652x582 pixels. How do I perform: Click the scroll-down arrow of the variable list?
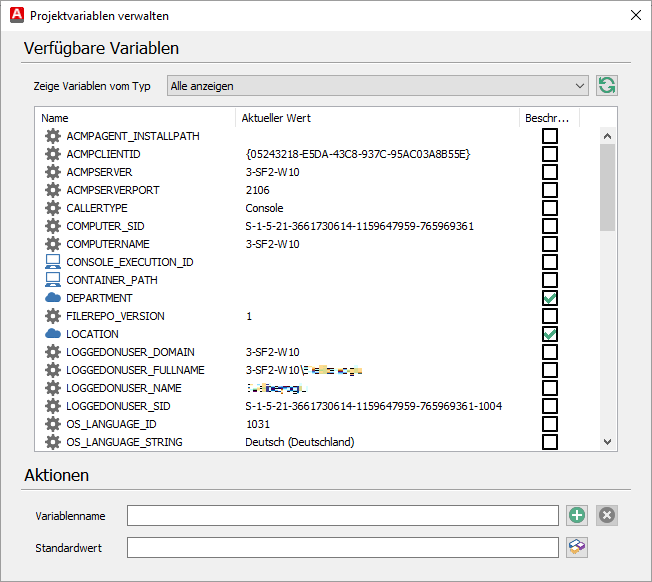[x=608, y=442]
